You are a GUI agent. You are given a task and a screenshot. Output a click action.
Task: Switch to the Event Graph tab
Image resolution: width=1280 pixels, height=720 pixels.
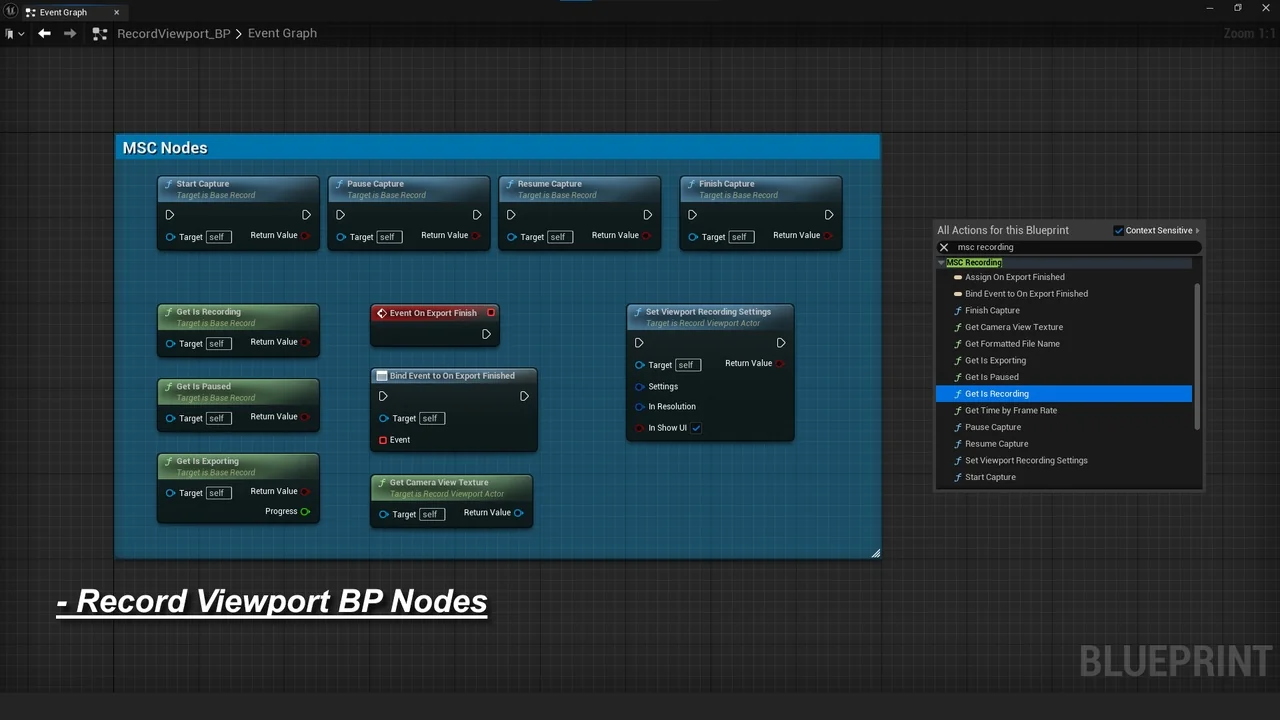coord(63,12)
